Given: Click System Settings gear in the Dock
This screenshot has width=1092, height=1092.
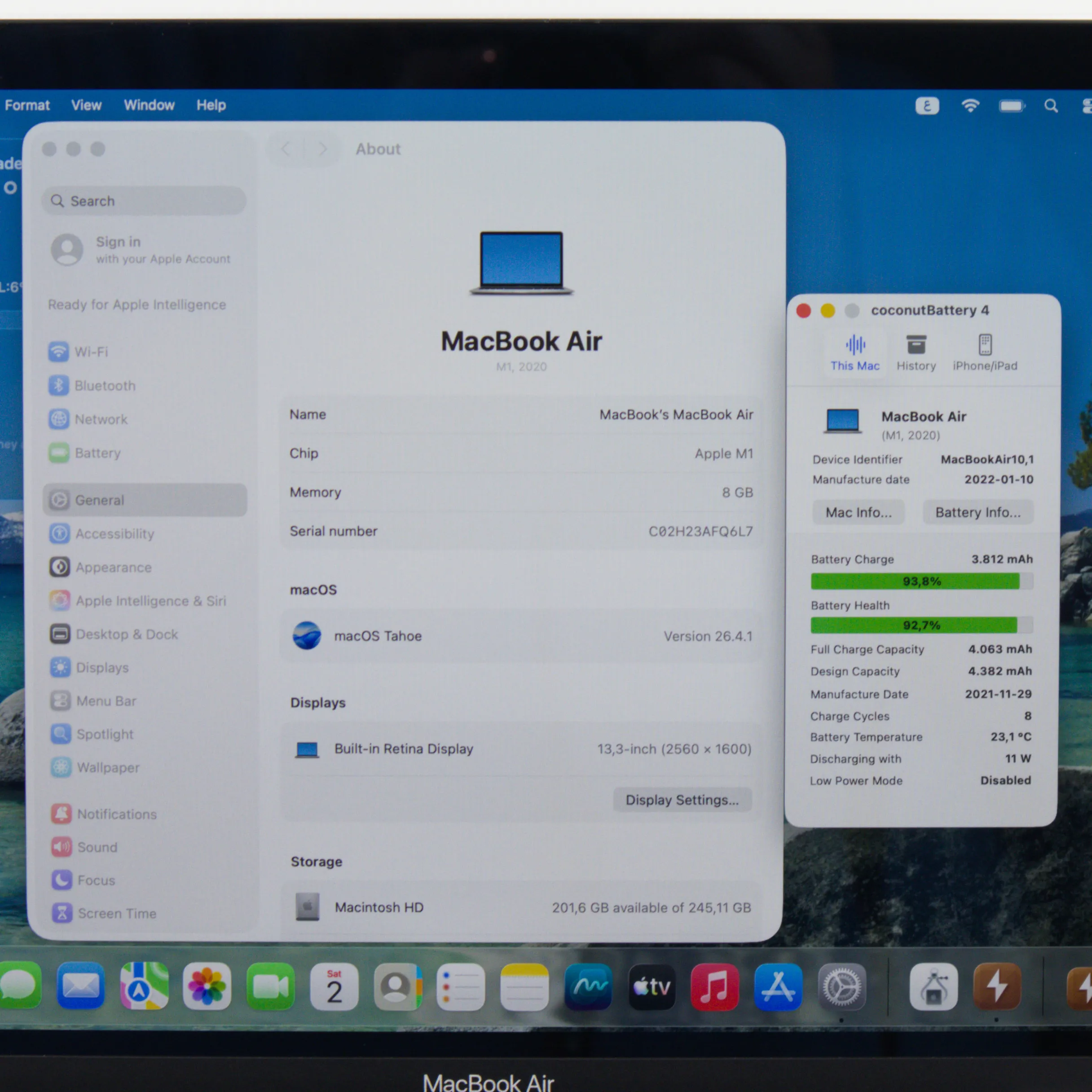Looking at the screenshot, I should (842, 987).
